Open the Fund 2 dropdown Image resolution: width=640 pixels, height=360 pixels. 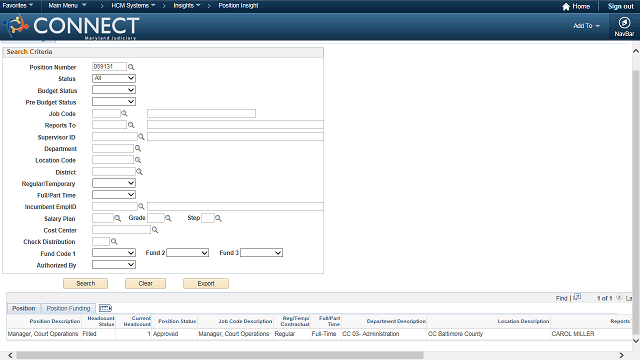pyautogui.click(x=188, y=253)
